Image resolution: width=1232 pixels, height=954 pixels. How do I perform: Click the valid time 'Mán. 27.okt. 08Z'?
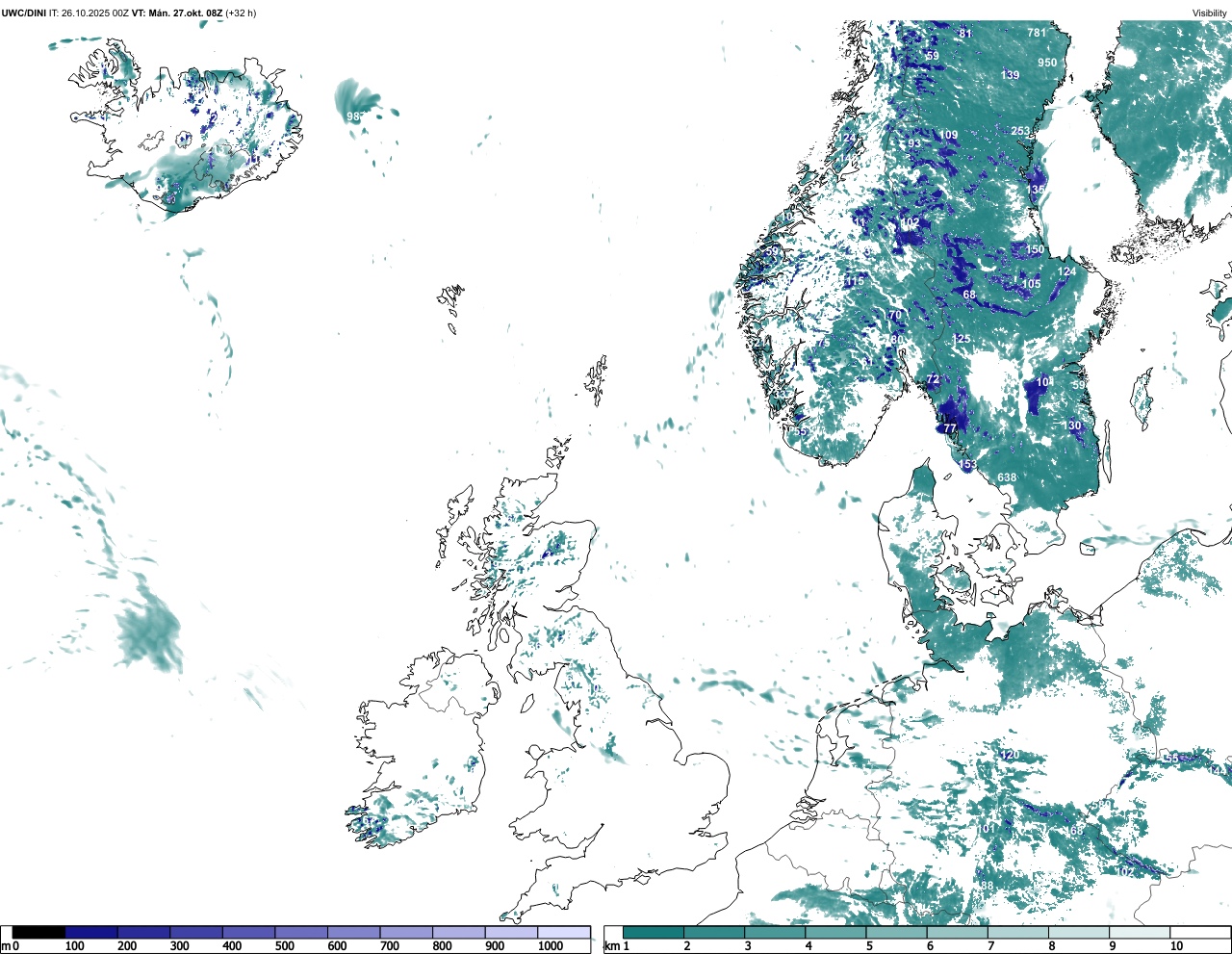[x=185, y=13]
